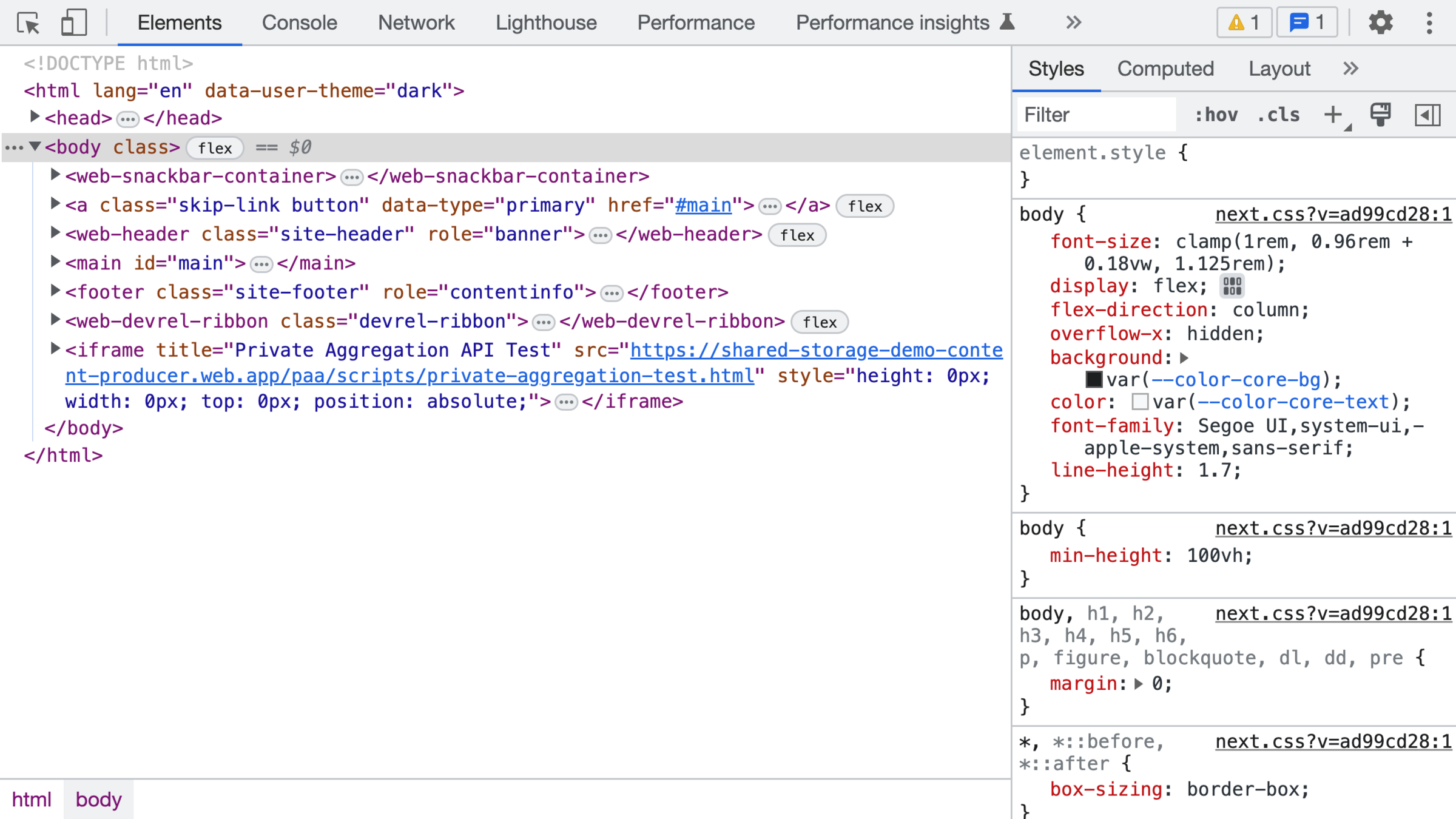The width and height of the screenshot is (1456, 819).
Task: Toggle the :hov element state panel
Action: click(x=1216, y=115)
